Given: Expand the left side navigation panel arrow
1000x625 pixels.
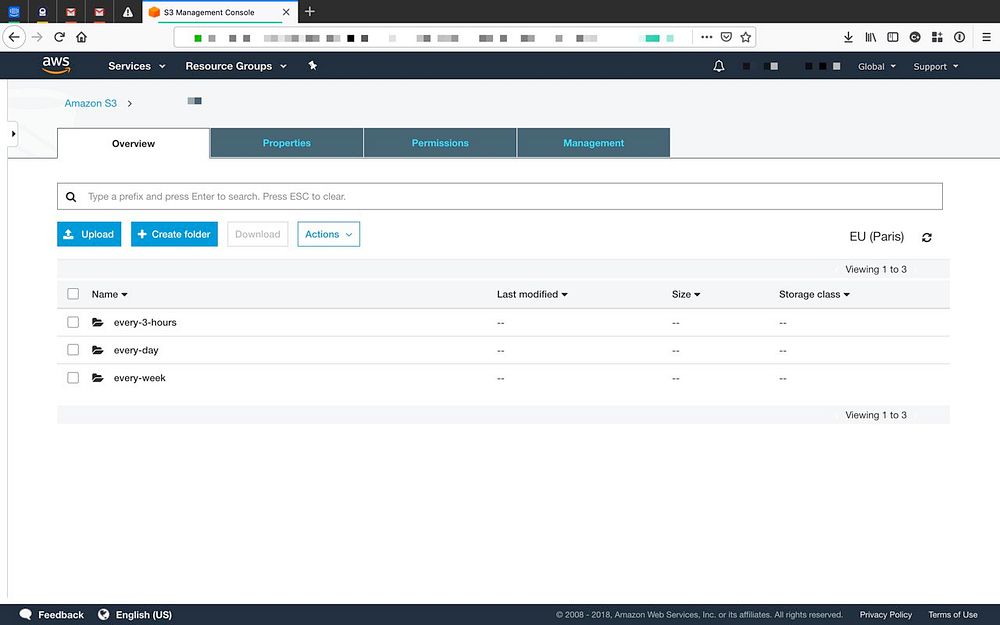Looking at the screenshot, I should [x=13, y=134].
